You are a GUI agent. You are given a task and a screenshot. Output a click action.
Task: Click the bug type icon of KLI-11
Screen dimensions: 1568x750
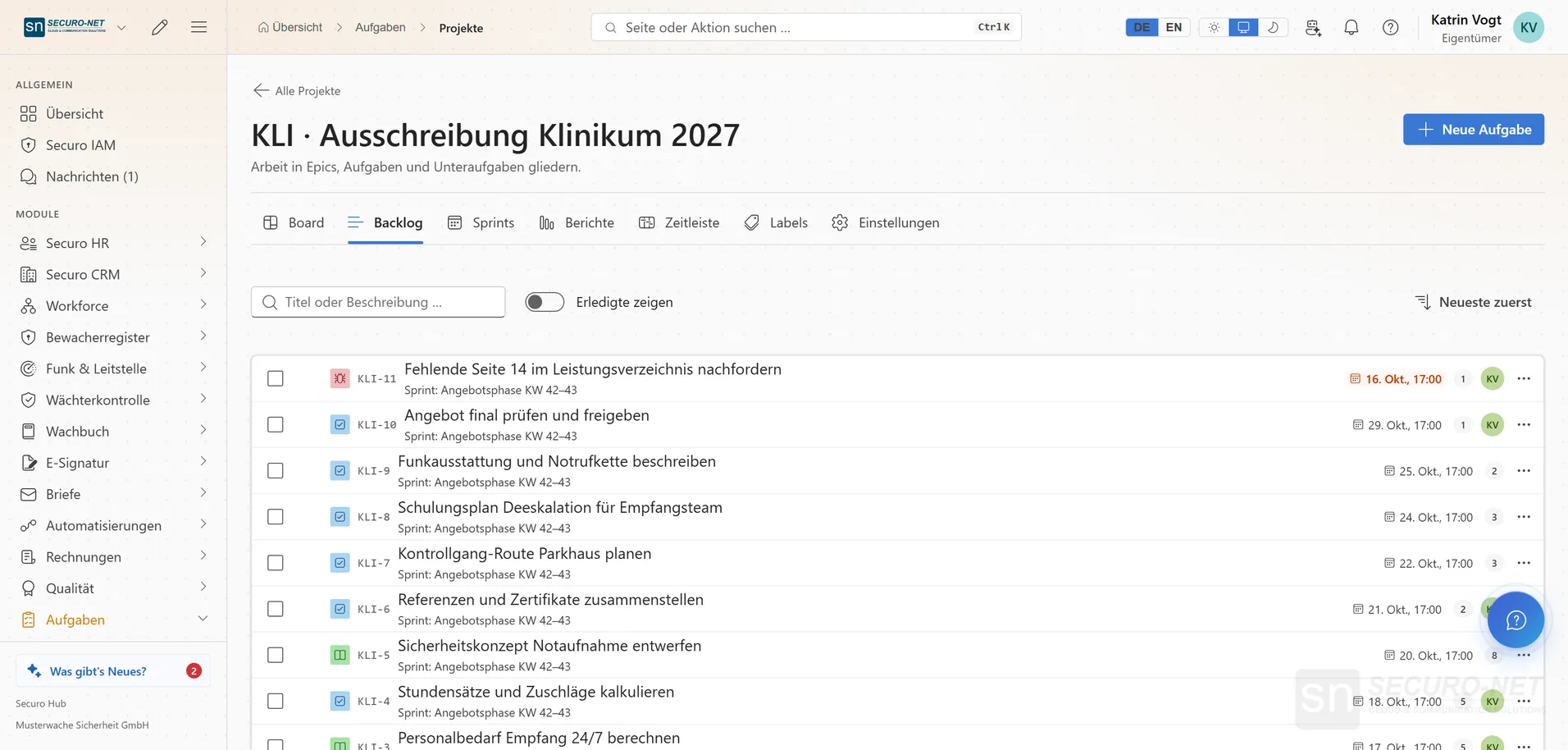(x=340, y=378)
